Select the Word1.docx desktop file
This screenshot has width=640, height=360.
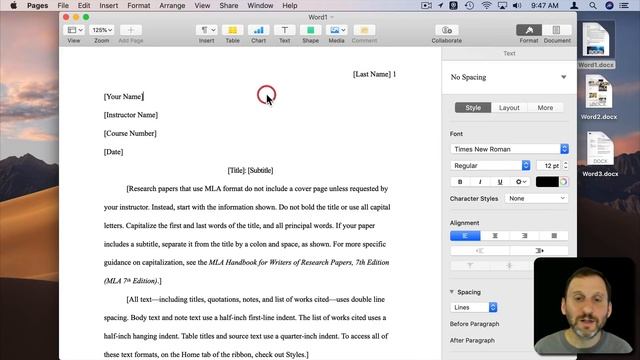coord(596,45)
